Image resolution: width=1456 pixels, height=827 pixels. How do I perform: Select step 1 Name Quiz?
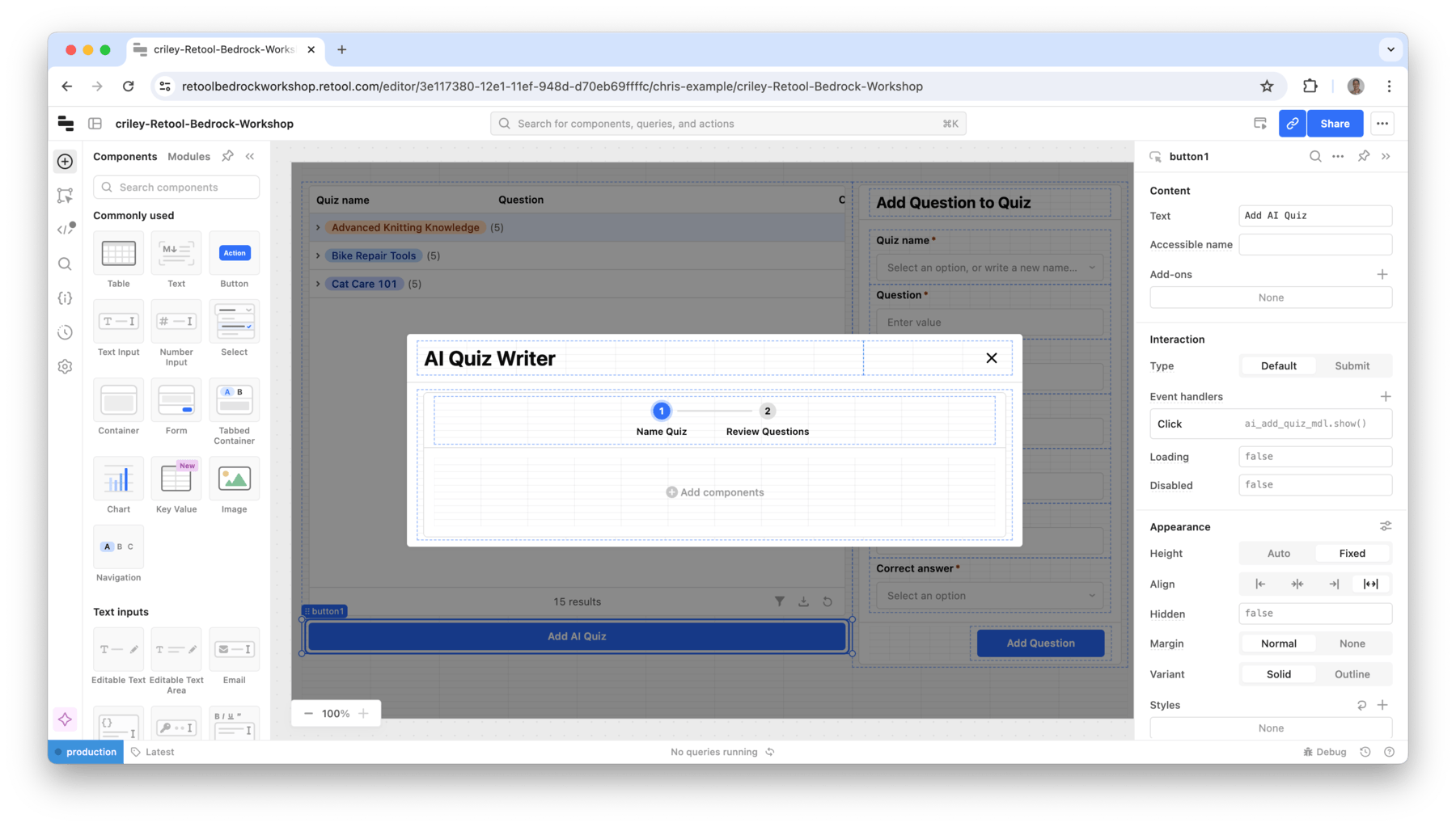[x=662, y=420]
